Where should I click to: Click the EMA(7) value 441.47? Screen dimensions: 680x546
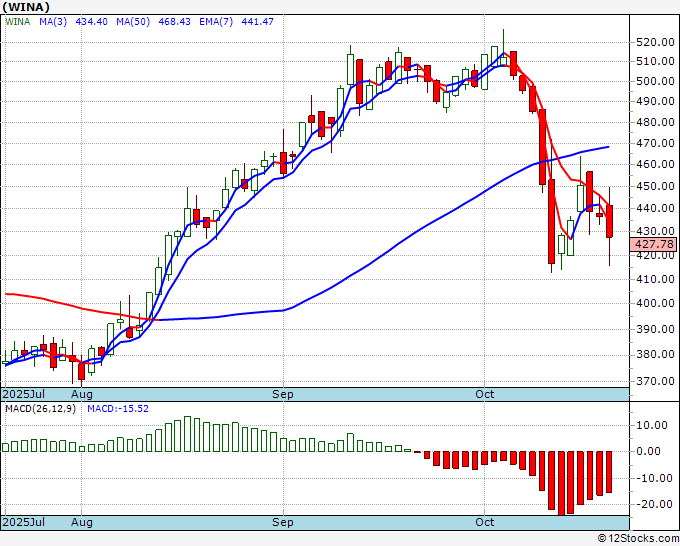click(x=258, y=21)
